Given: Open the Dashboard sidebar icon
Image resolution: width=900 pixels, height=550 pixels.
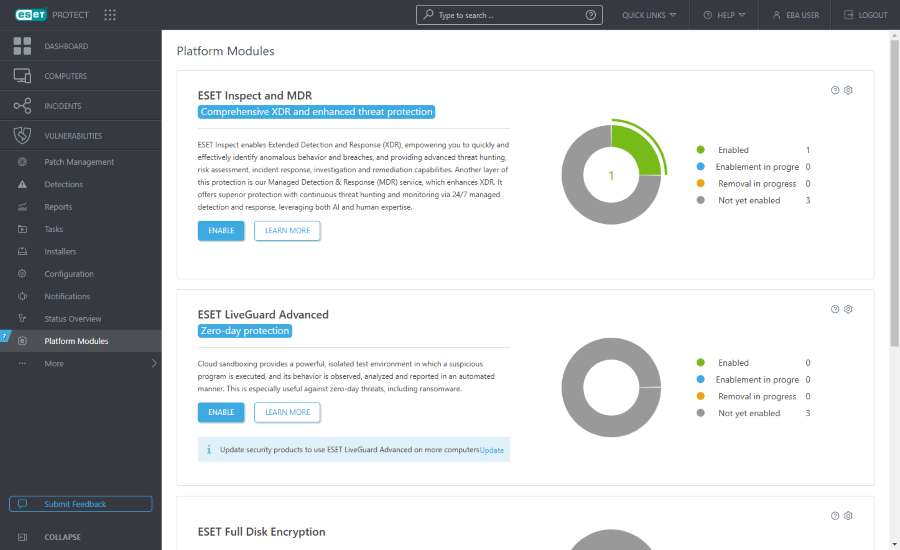Looking at the screenshot, I should 22,46.
